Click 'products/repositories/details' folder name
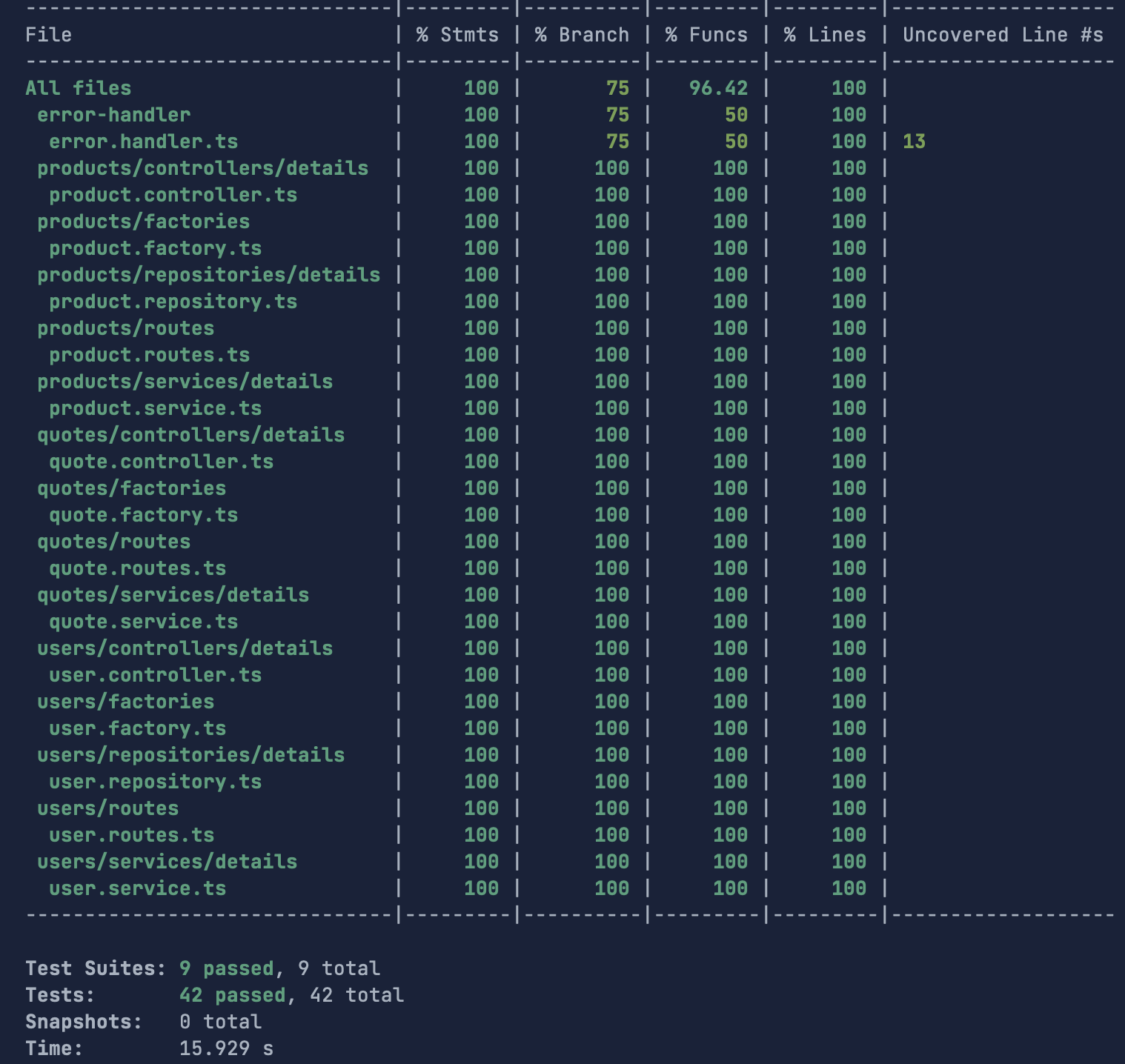Image resolution: width=1125 pixels, height=1064 pixels. (208, 275)
